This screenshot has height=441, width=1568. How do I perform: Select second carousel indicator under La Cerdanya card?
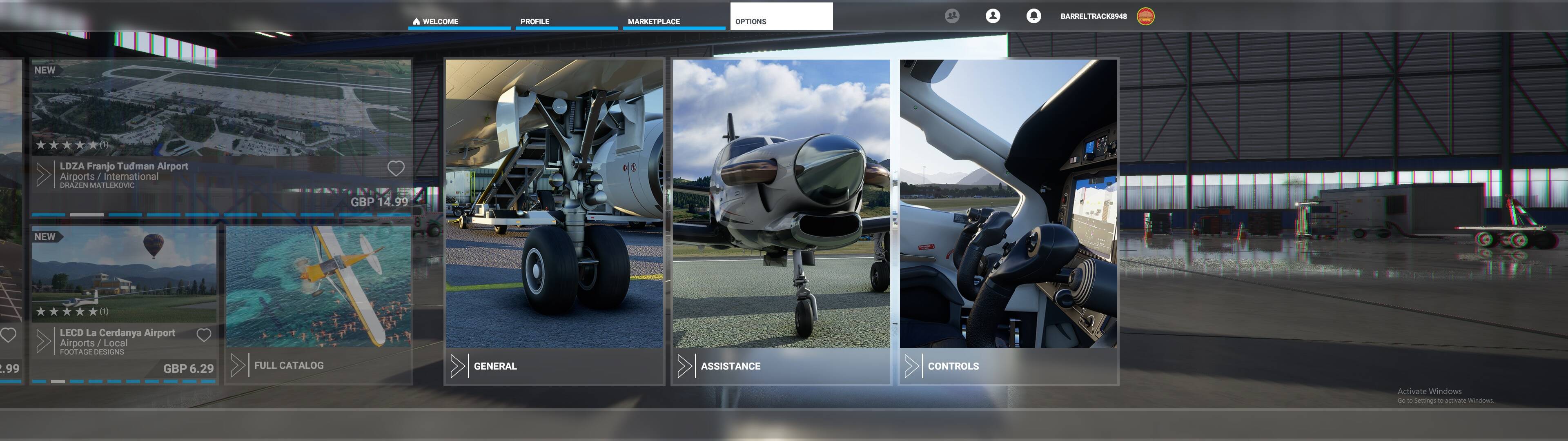(x=58, y=381)
